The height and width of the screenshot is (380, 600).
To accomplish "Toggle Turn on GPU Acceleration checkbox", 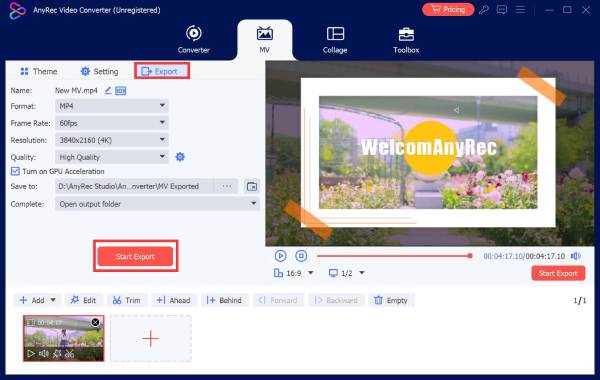I will click(15, 171).
